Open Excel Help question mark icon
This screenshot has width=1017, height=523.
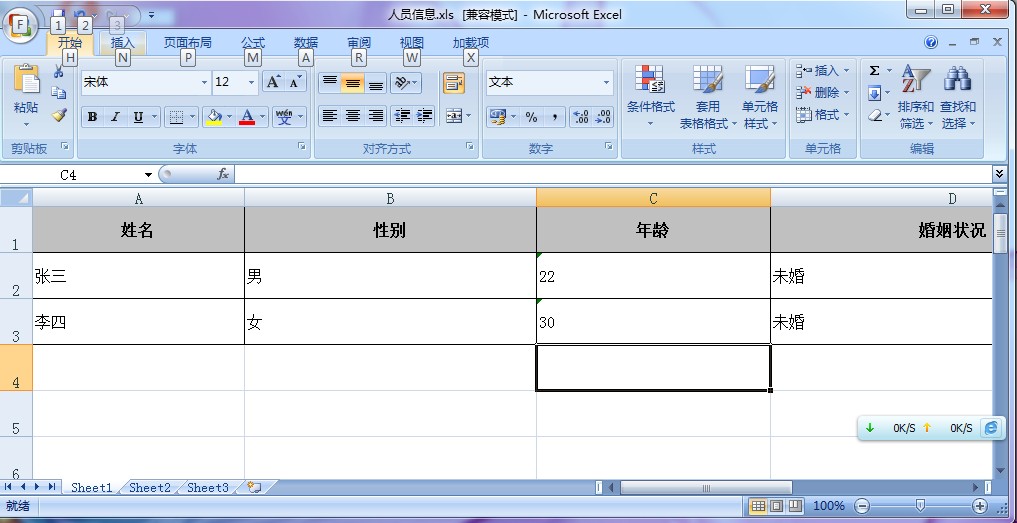[x=931, y=43]
